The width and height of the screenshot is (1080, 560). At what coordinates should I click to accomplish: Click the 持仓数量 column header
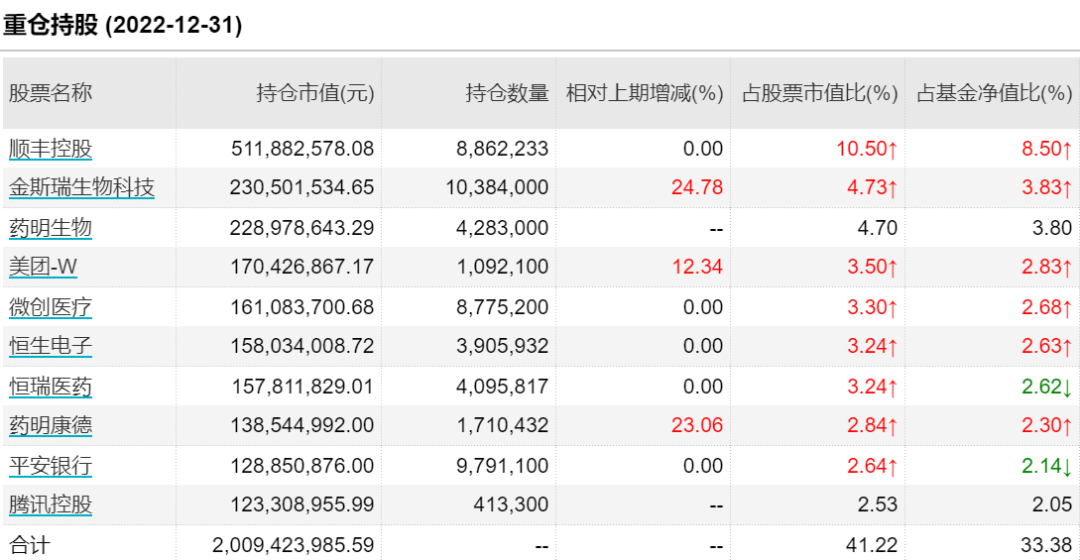(507, 92)
